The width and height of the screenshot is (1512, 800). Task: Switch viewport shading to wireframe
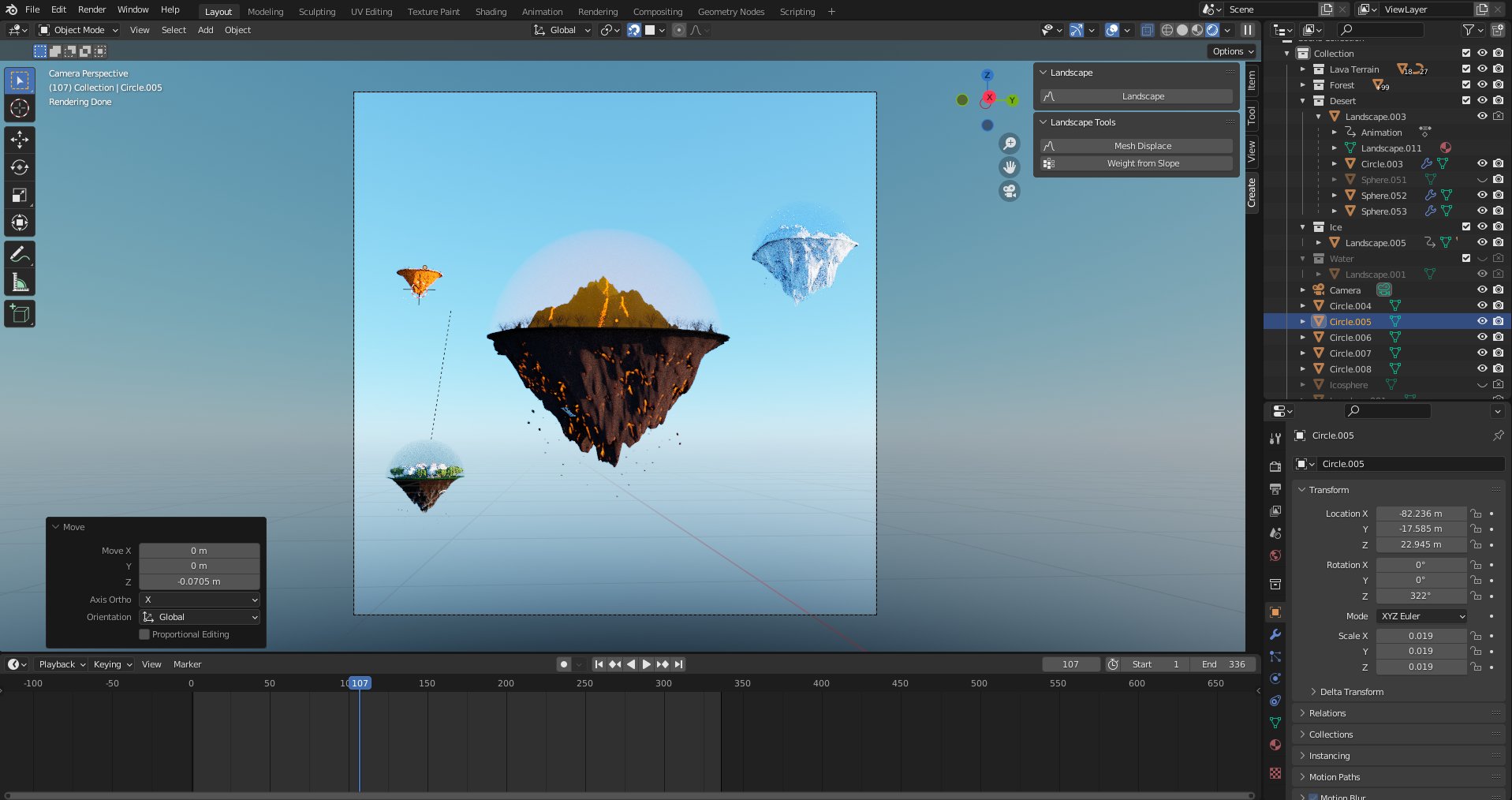1167,30
